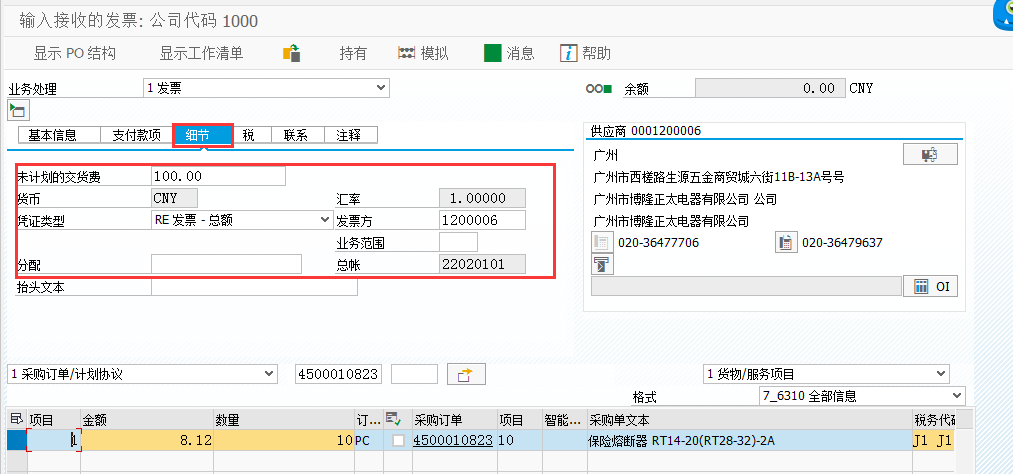Click the item number cell in row 1
The width and height of the screenshot is (1013, 474).
(x=54, y=440)
